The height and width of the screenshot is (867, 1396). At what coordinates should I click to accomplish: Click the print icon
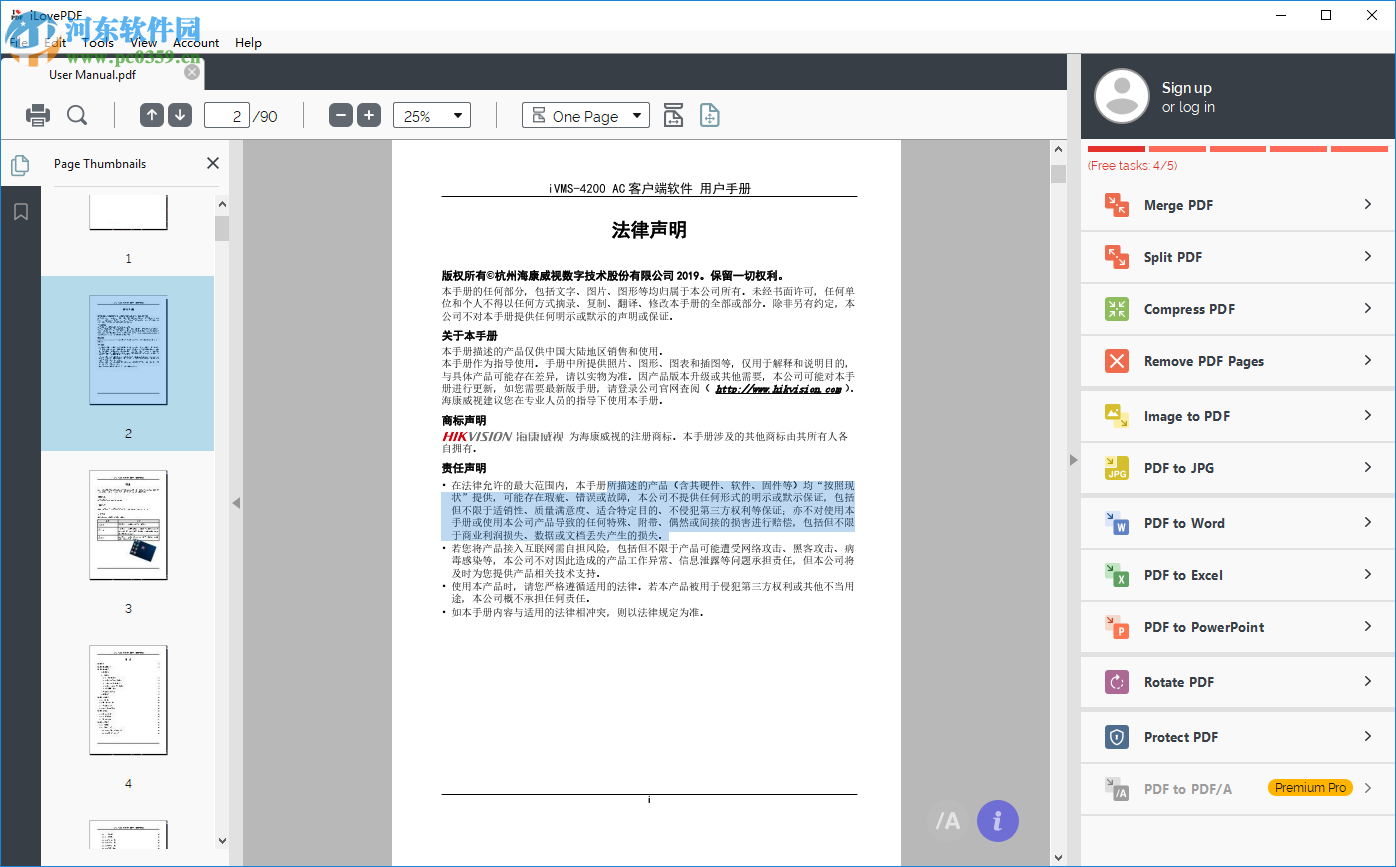[37, 115]
